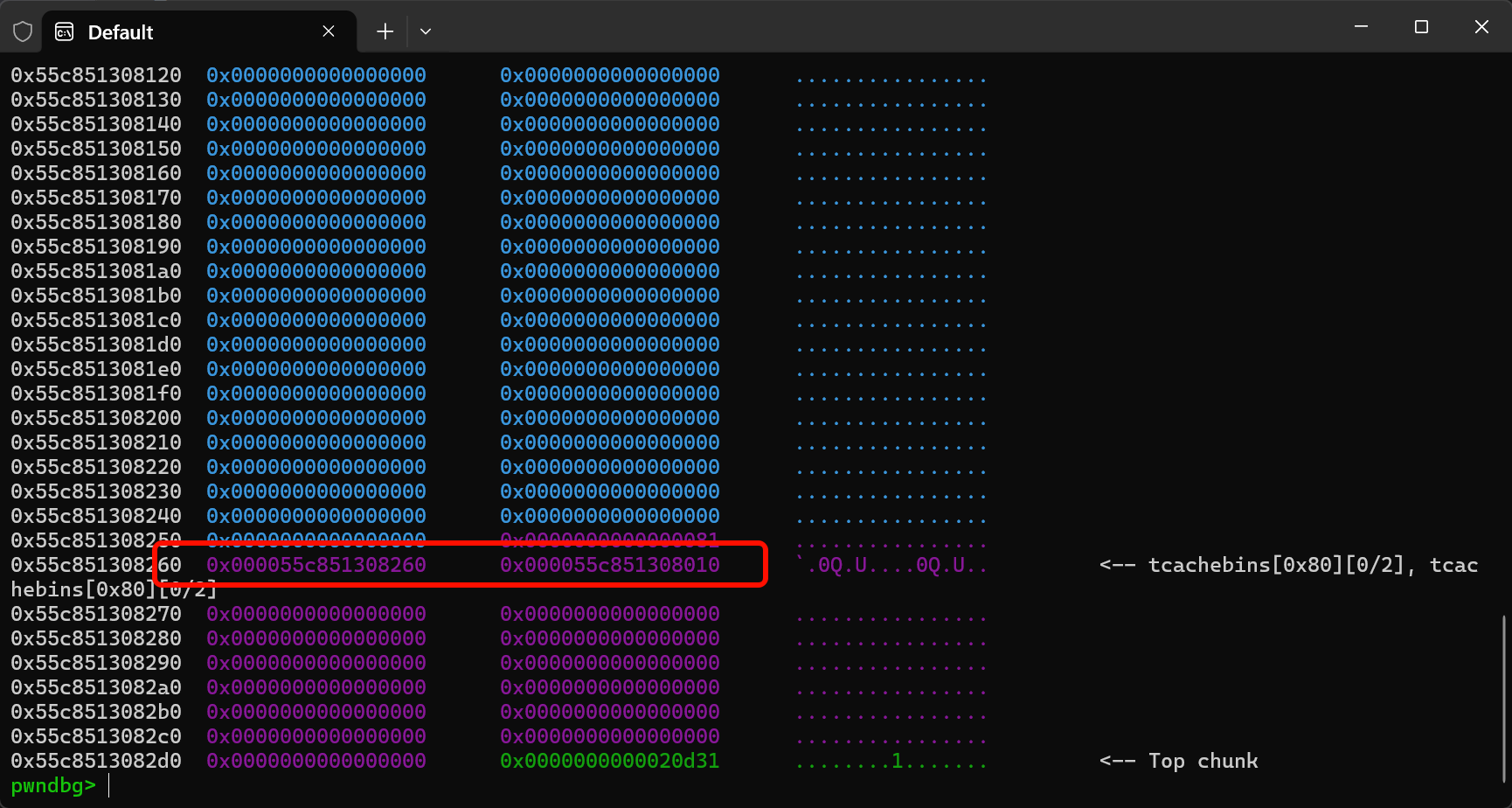1512x808 pixels.
Task: Click the terminal vertical scrollbar
Action: coord(1504,698)
